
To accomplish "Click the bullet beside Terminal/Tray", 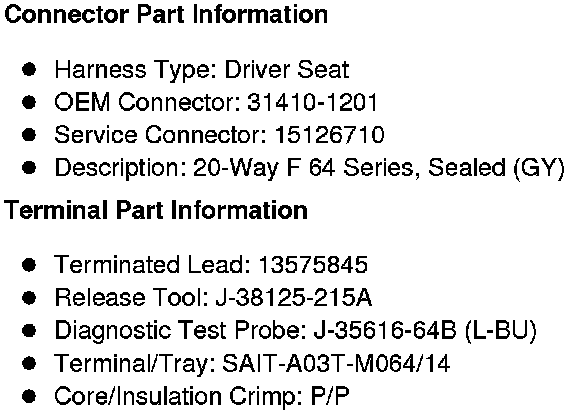I will click(x=29, y=363).
